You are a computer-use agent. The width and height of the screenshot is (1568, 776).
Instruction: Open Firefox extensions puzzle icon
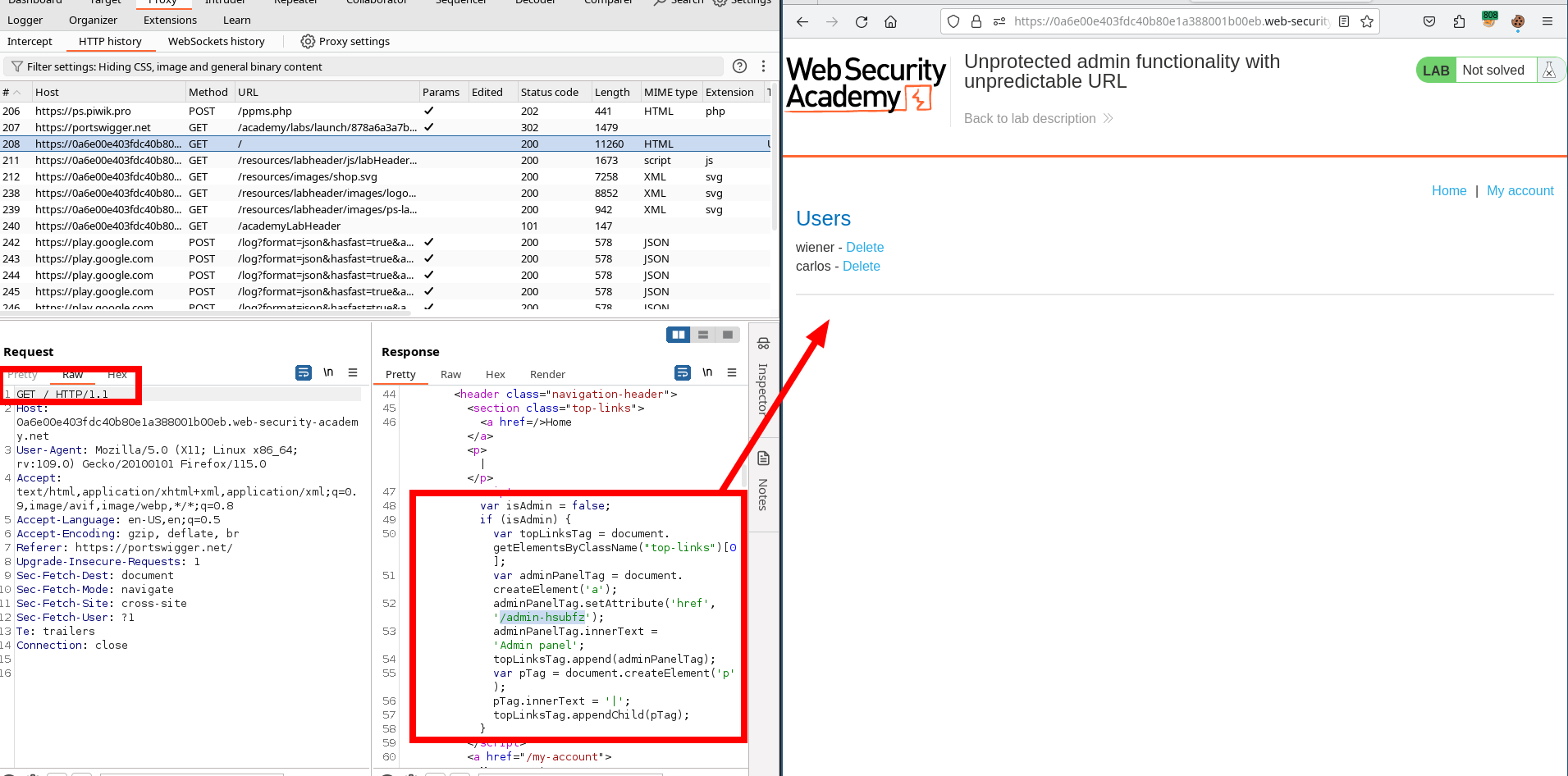(1459, 22)
